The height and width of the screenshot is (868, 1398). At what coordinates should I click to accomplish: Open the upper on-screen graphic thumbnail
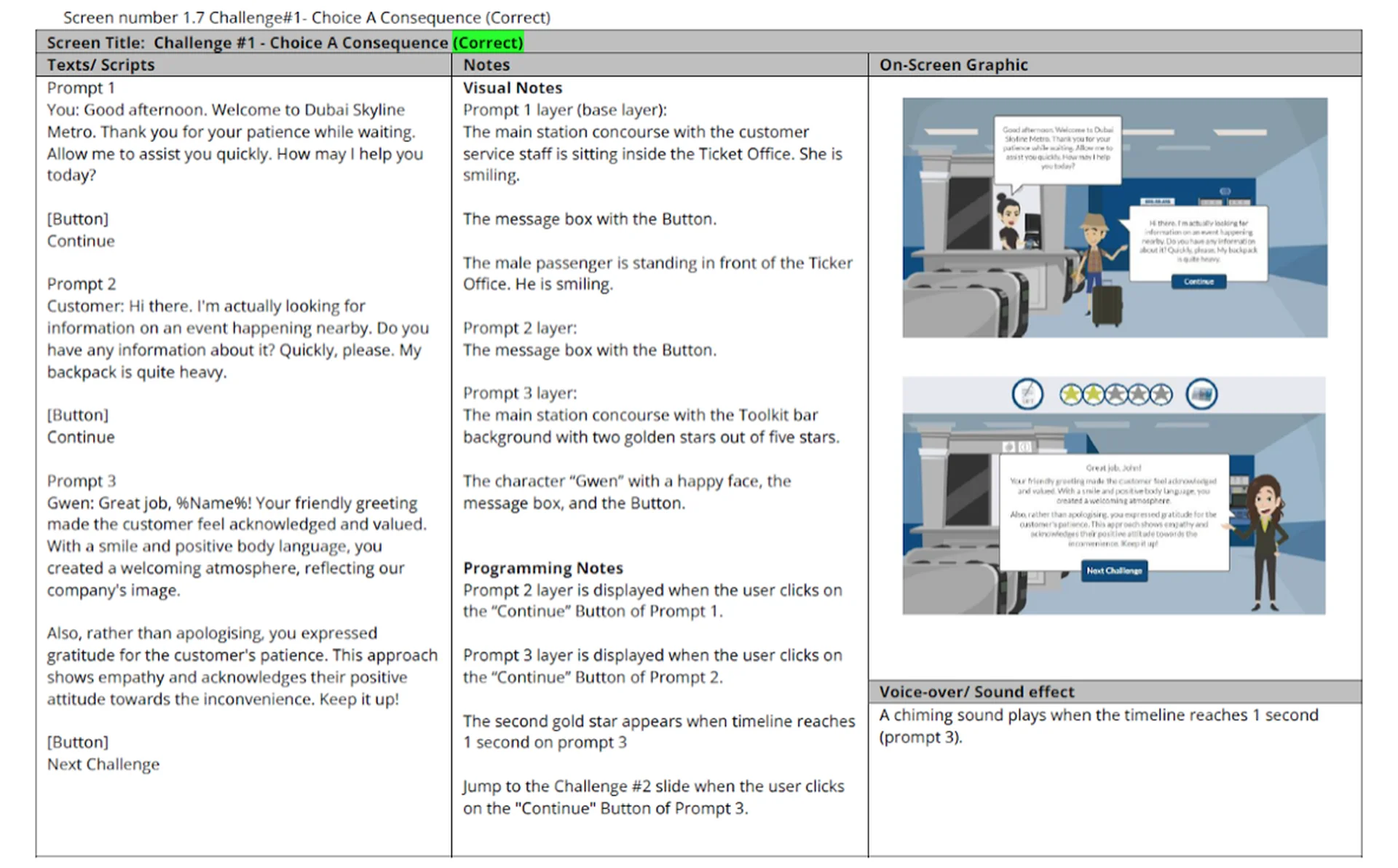click(x=1115, y=218)
